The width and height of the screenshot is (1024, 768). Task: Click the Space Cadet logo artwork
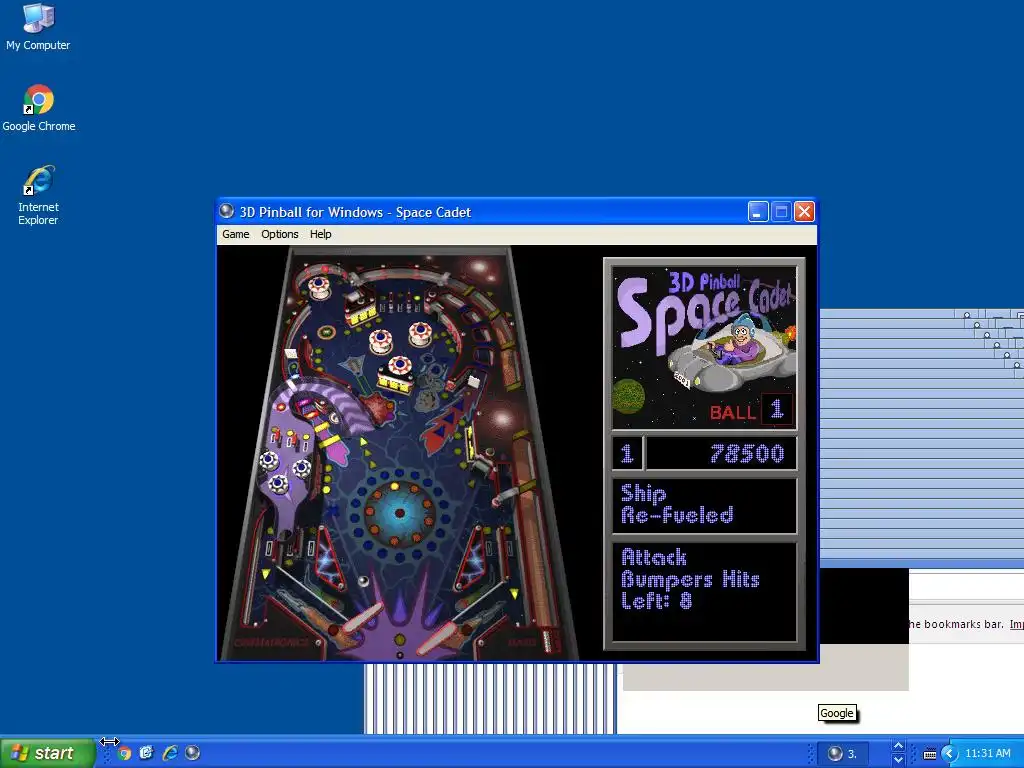(x=704, y=346)
